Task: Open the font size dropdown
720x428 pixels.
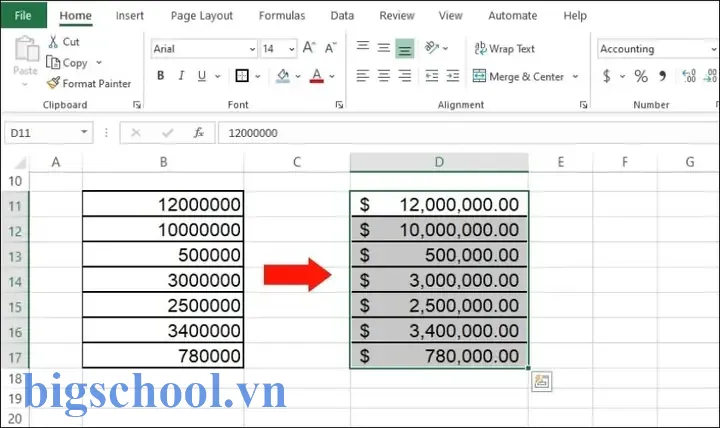Action: tap(292, 49)
